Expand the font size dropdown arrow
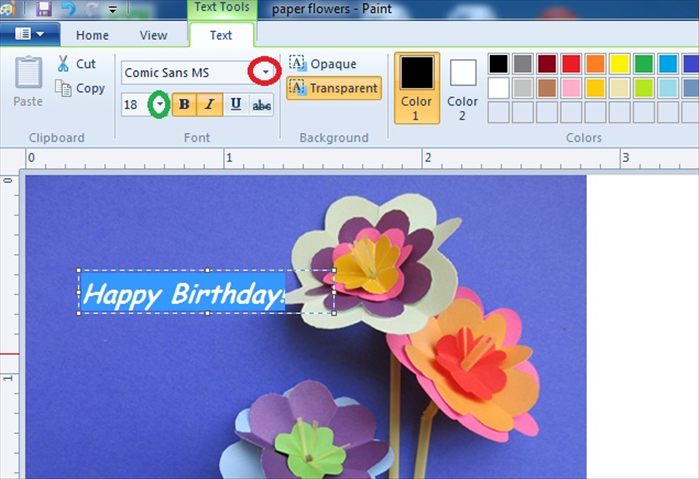This screenshot has width=699, height=479. coord(160,105)
